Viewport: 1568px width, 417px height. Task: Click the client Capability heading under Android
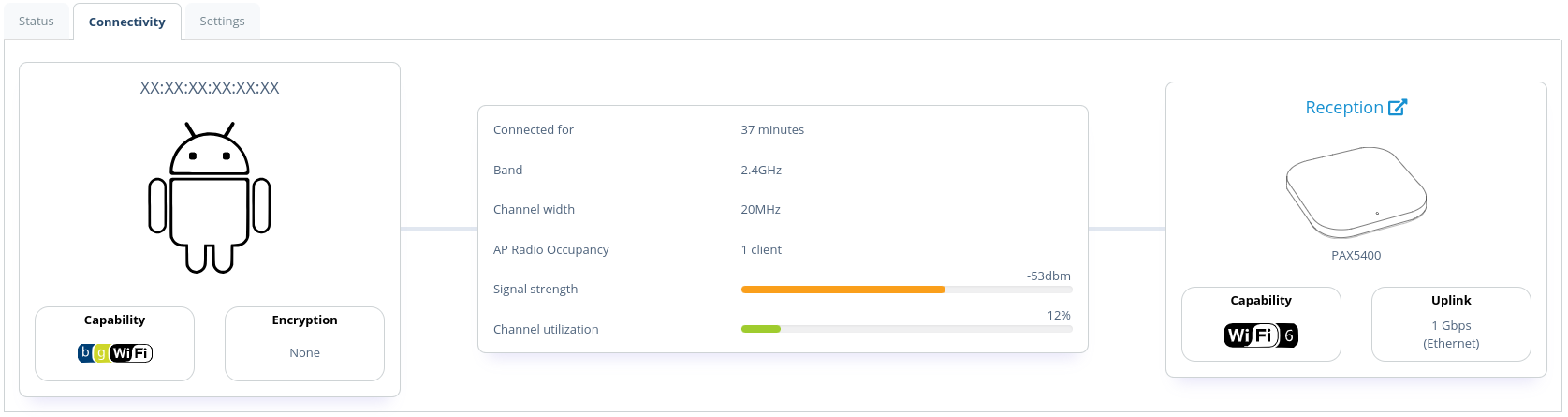coord(115,320)
